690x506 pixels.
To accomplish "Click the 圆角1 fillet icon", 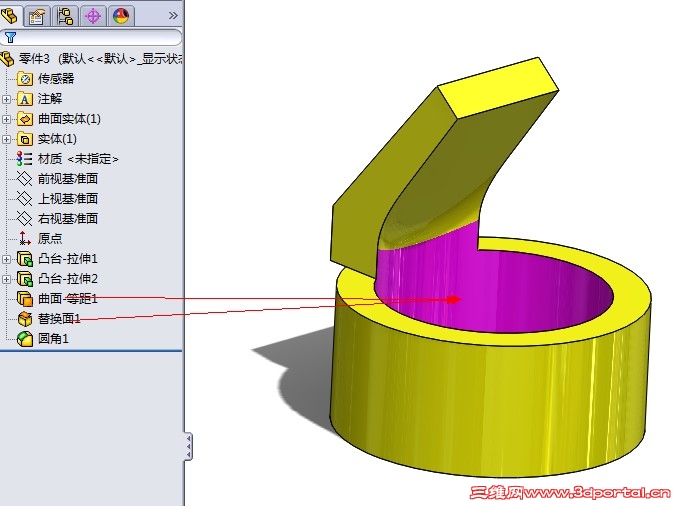I will click(25, 339).
